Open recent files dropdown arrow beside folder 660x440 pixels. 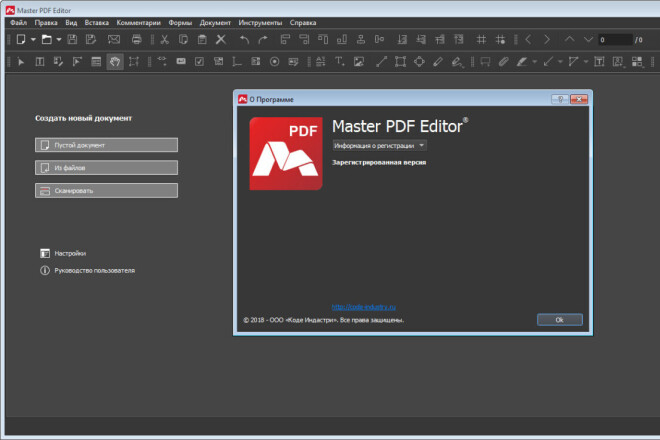(59, 40)
